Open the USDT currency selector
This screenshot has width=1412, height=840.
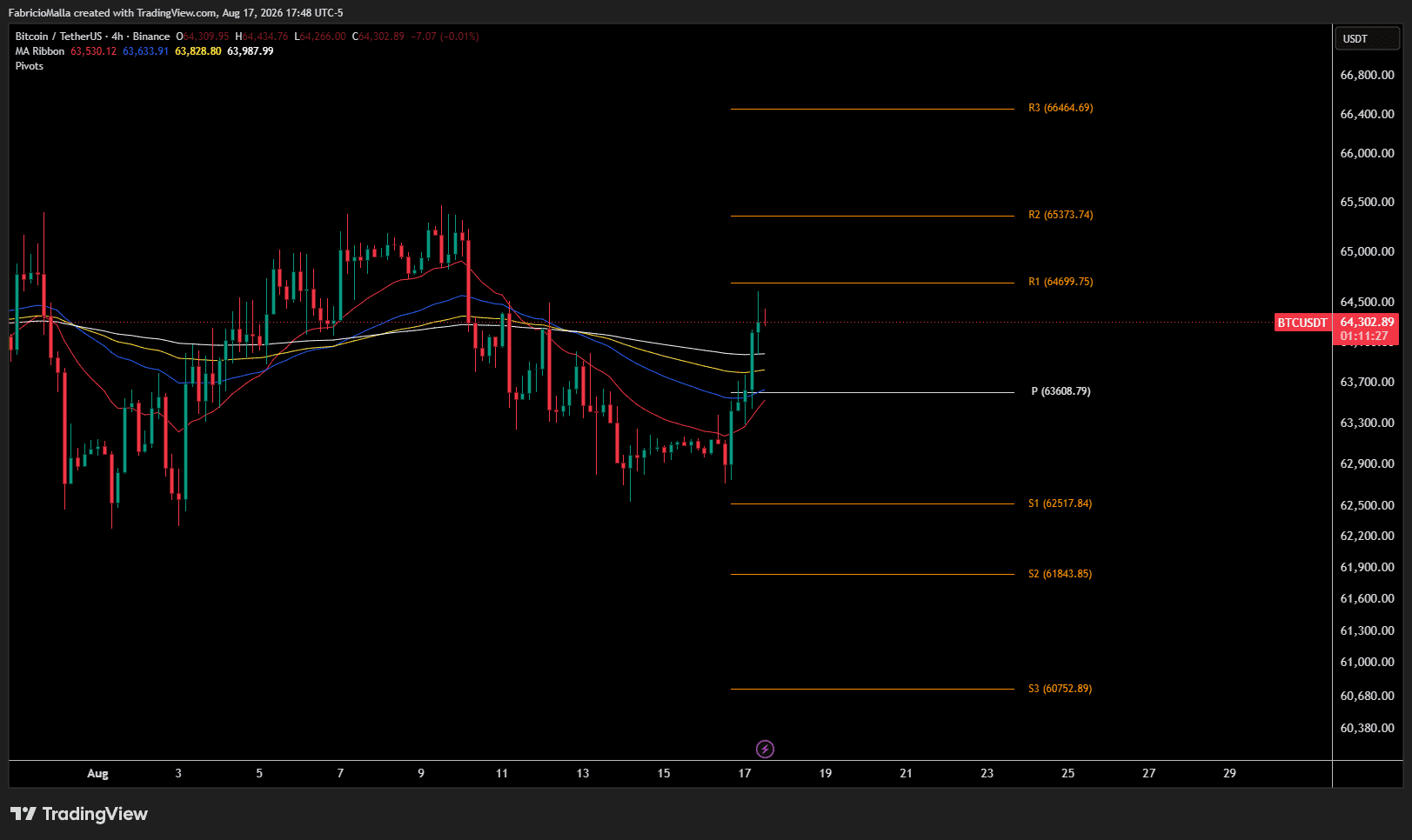tap(1367, 39)
